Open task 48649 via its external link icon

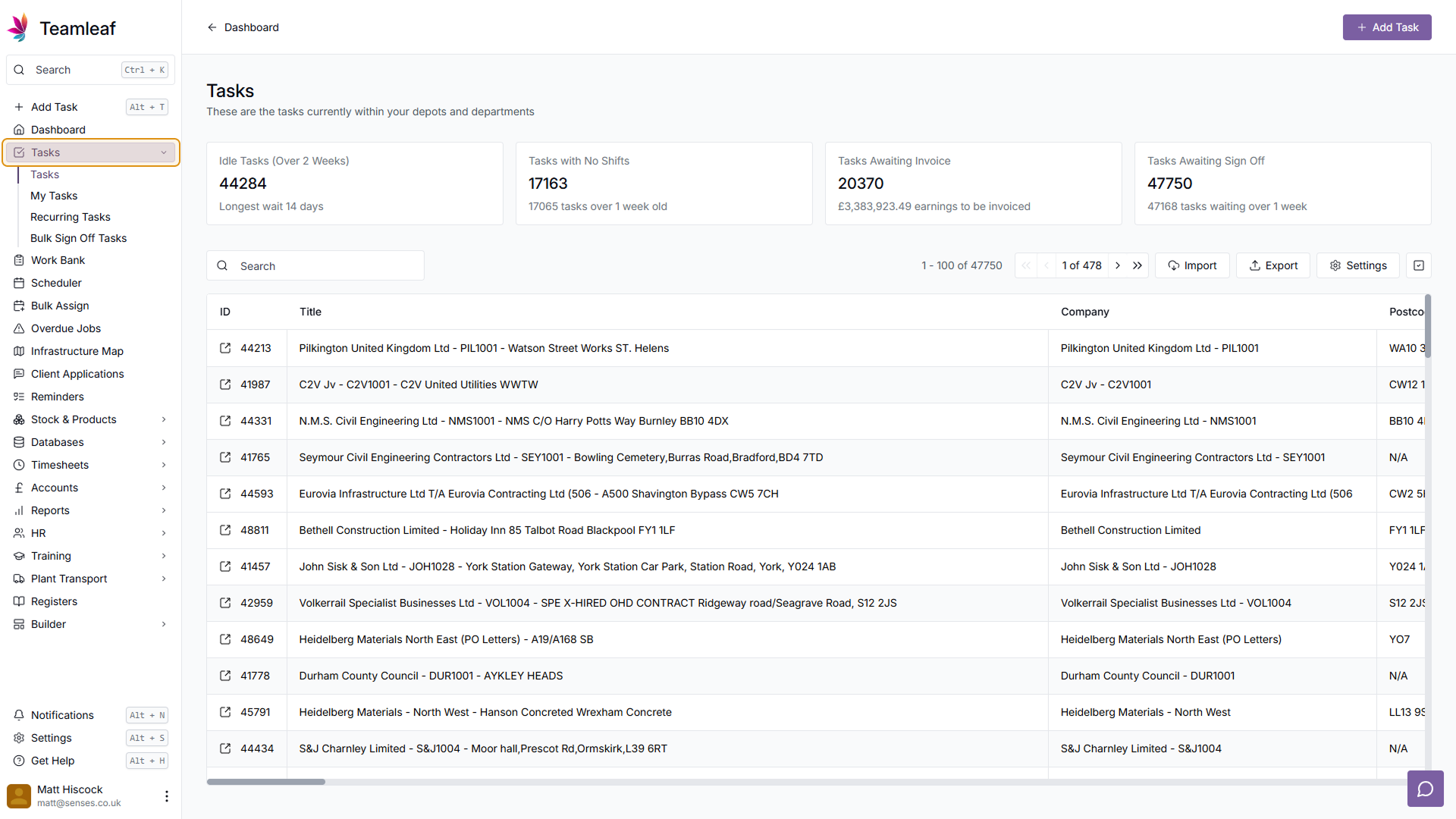[x=225, y=639]
